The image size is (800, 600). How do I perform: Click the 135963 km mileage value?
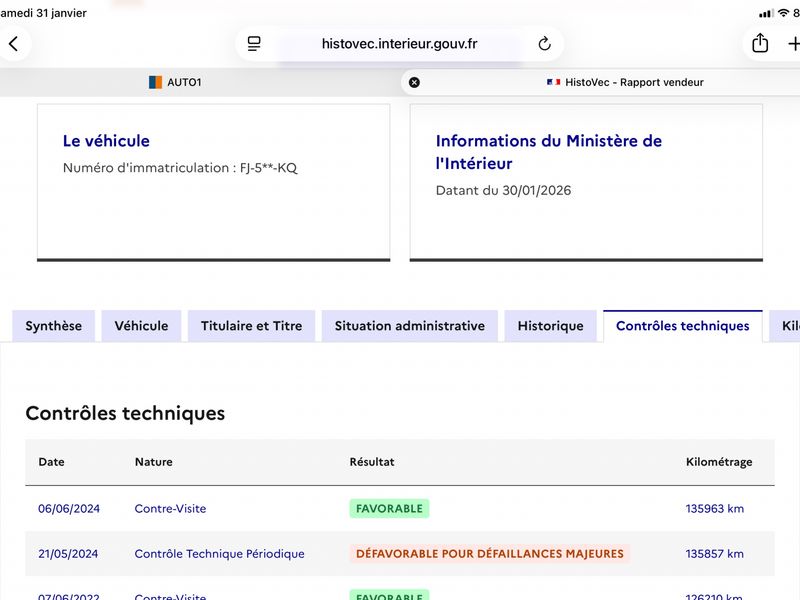click(714, 509)
